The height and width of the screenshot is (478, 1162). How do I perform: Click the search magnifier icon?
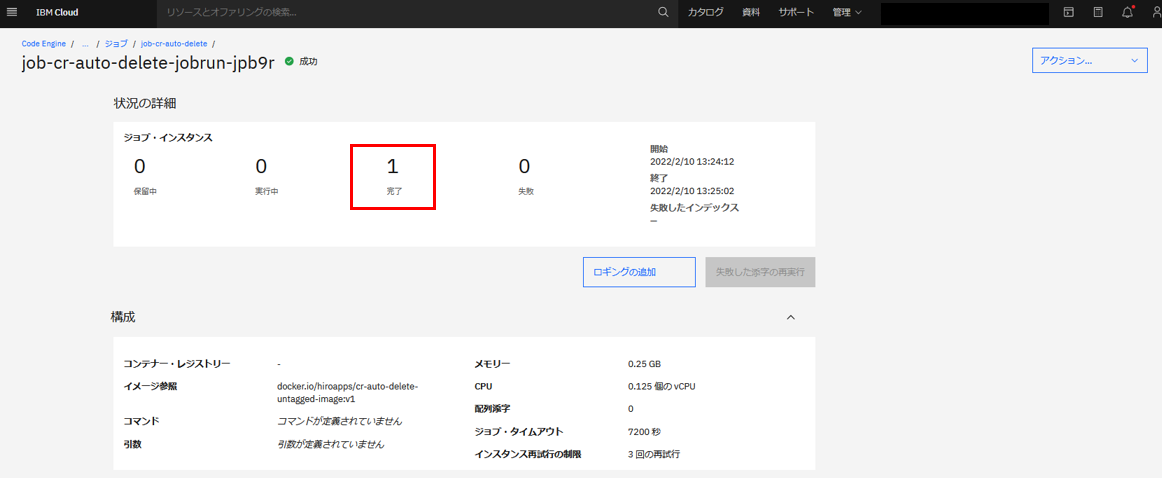coord(663,13)
